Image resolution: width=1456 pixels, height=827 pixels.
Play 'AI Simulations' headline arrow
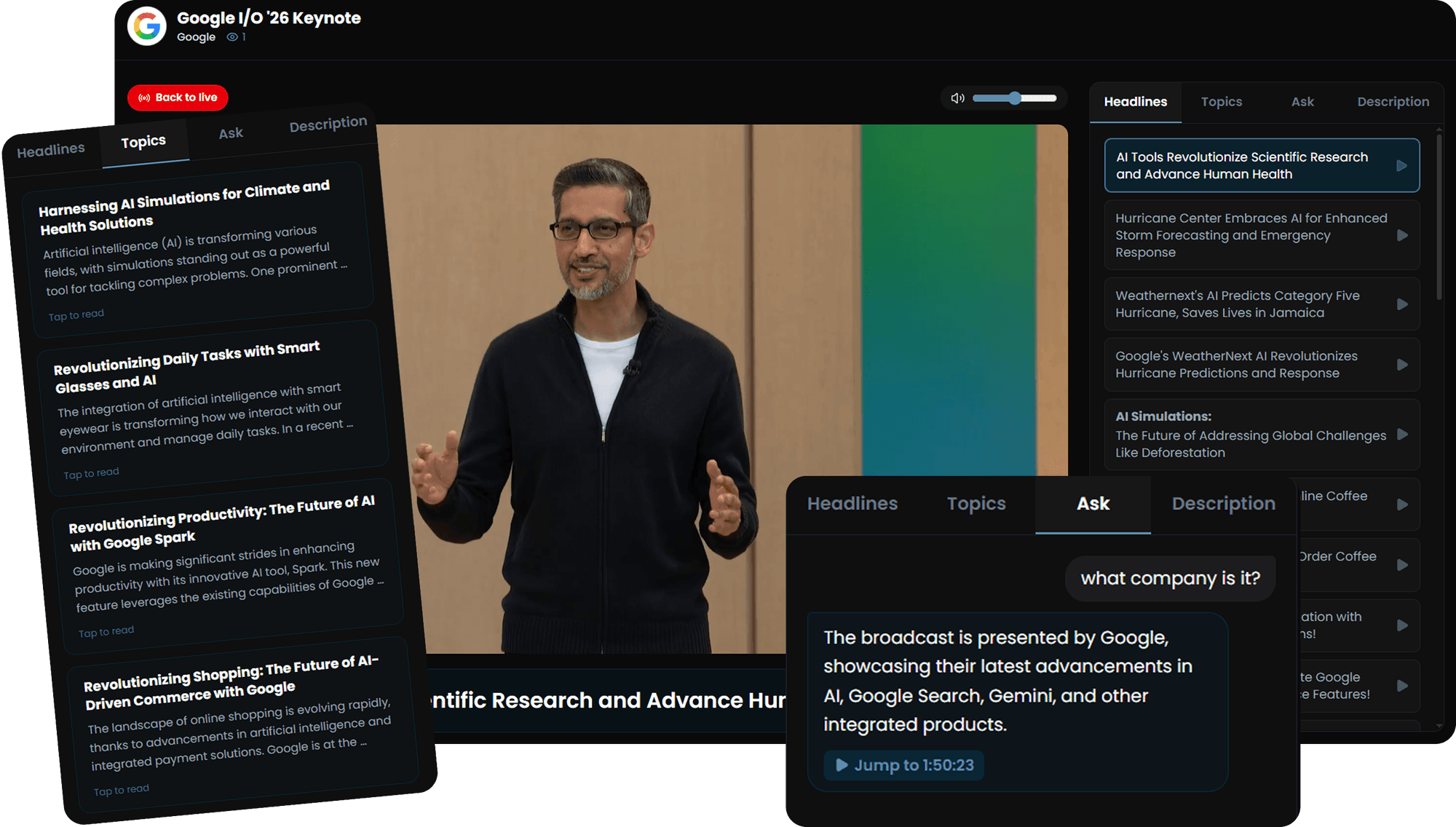(1402, 435)
